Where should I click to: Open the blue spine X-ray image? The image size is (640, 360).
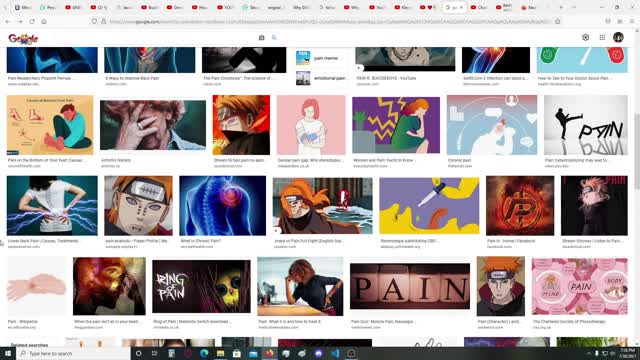tap(222, 206)
